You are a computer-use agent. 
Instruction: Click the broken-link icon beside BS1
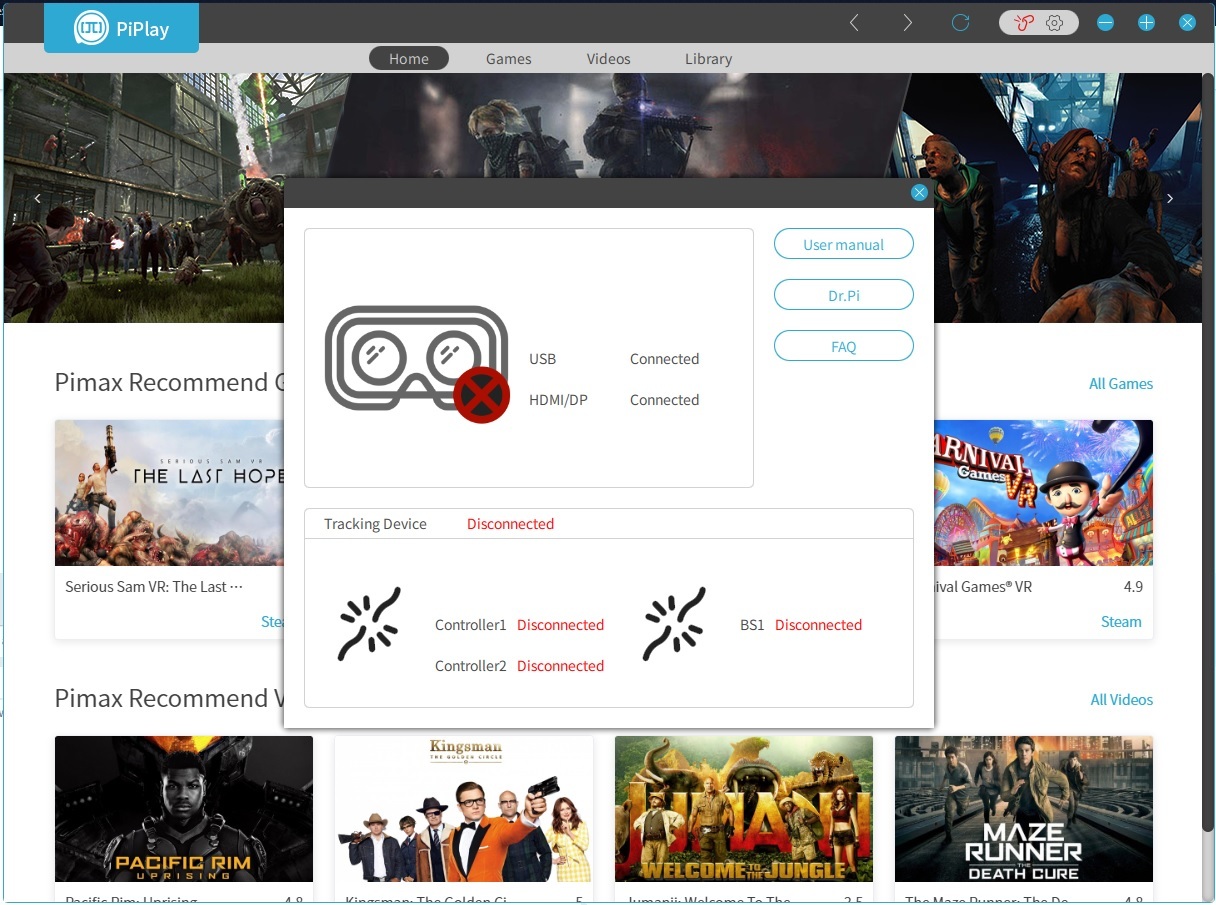pos(674,624)
